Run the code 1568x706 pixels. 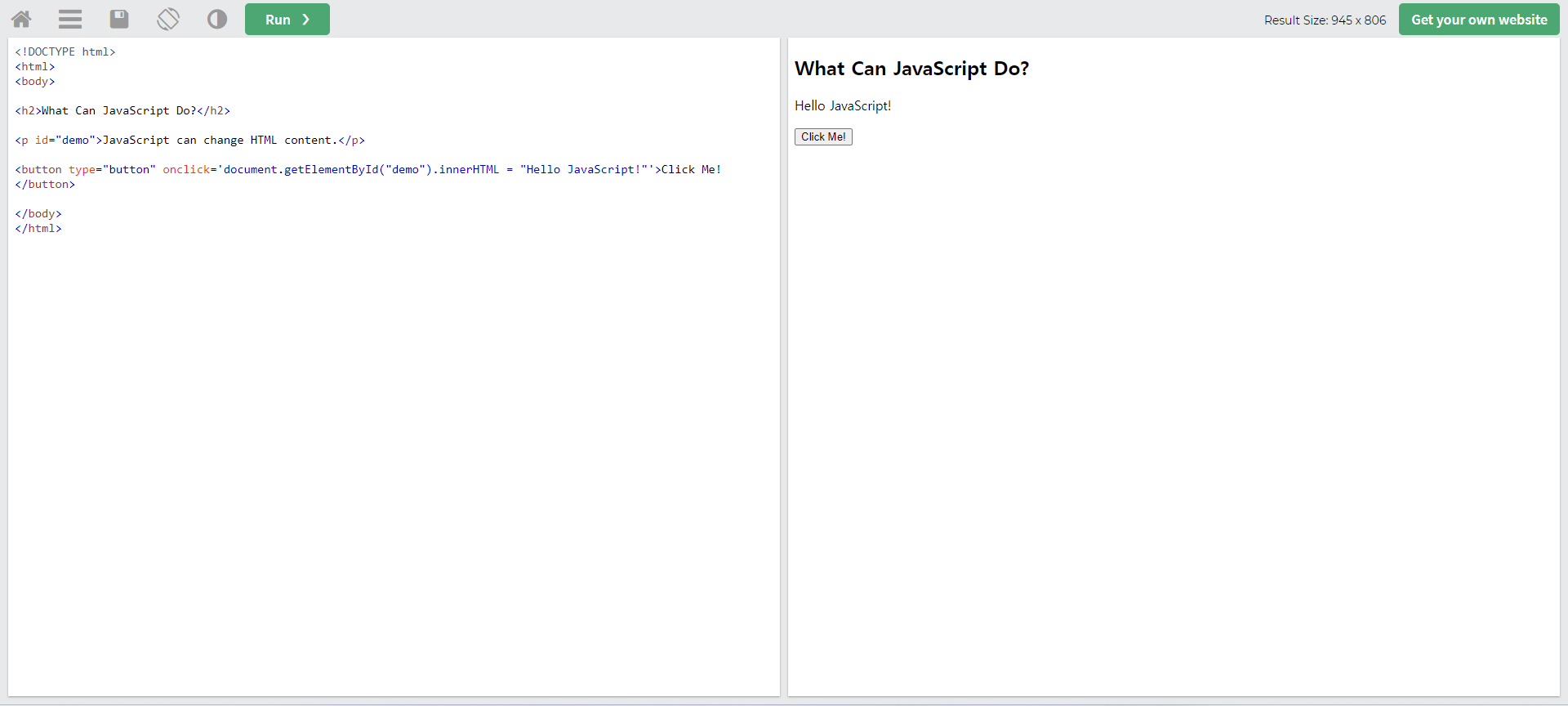[x=287, y=20]
